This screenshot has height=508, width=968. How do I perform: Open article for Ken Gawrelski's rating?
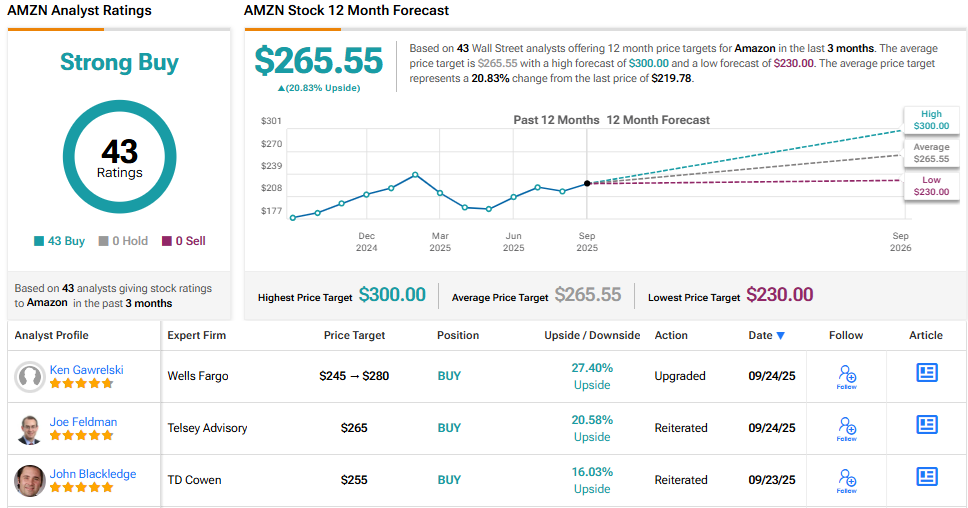(x=927, y=372)
